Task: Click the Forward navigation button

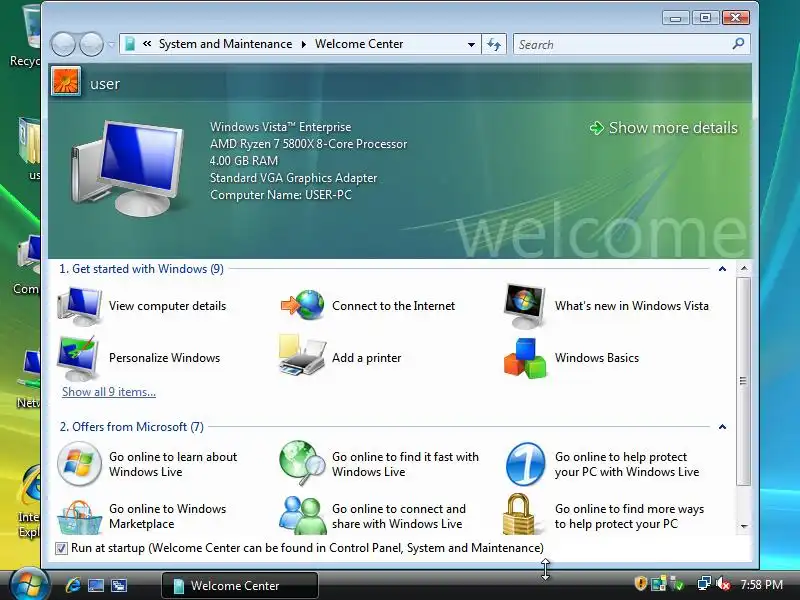Action: pos(91,44)
